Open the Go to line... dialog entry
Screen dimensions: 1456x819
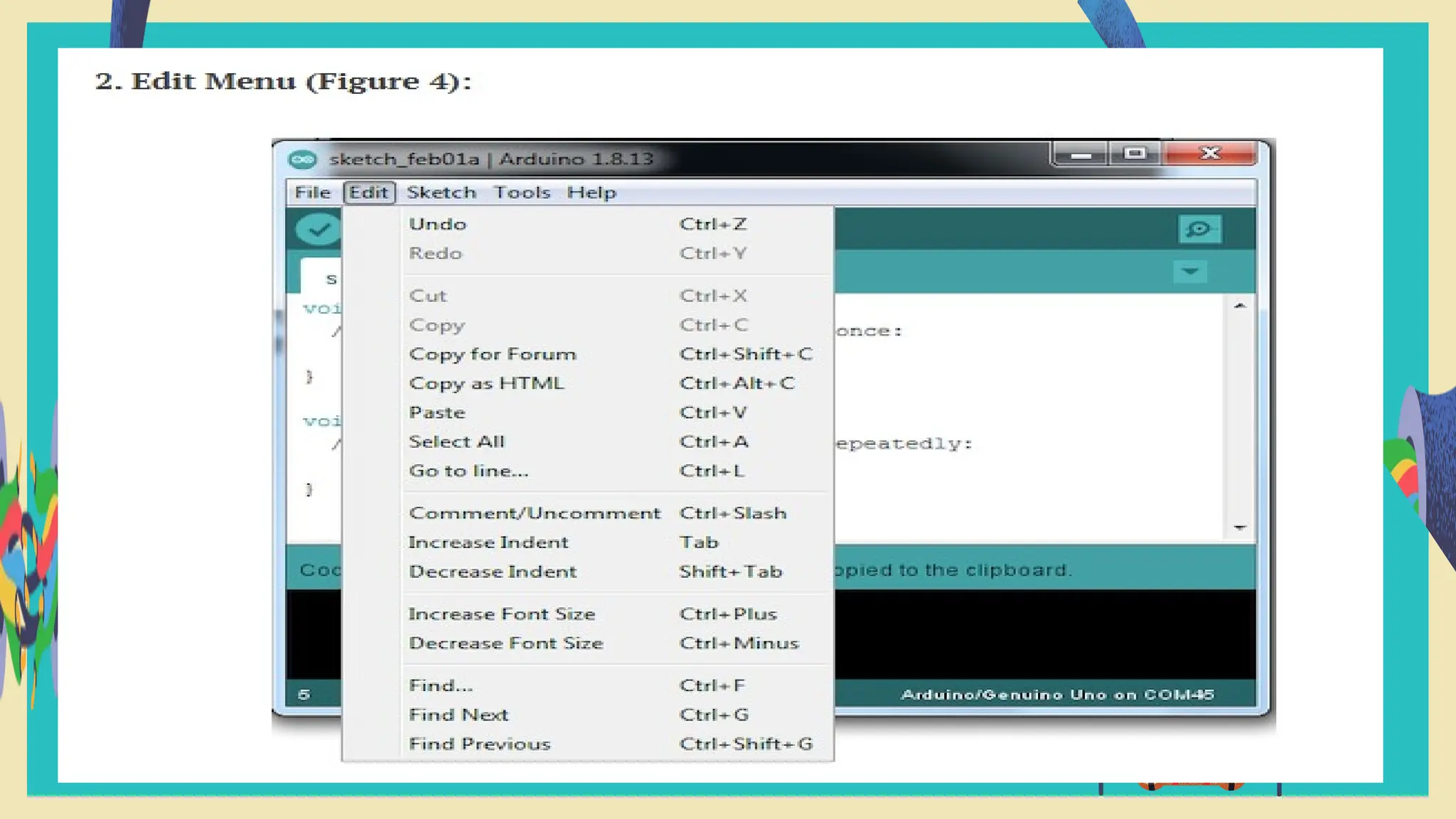coord(469,471)
